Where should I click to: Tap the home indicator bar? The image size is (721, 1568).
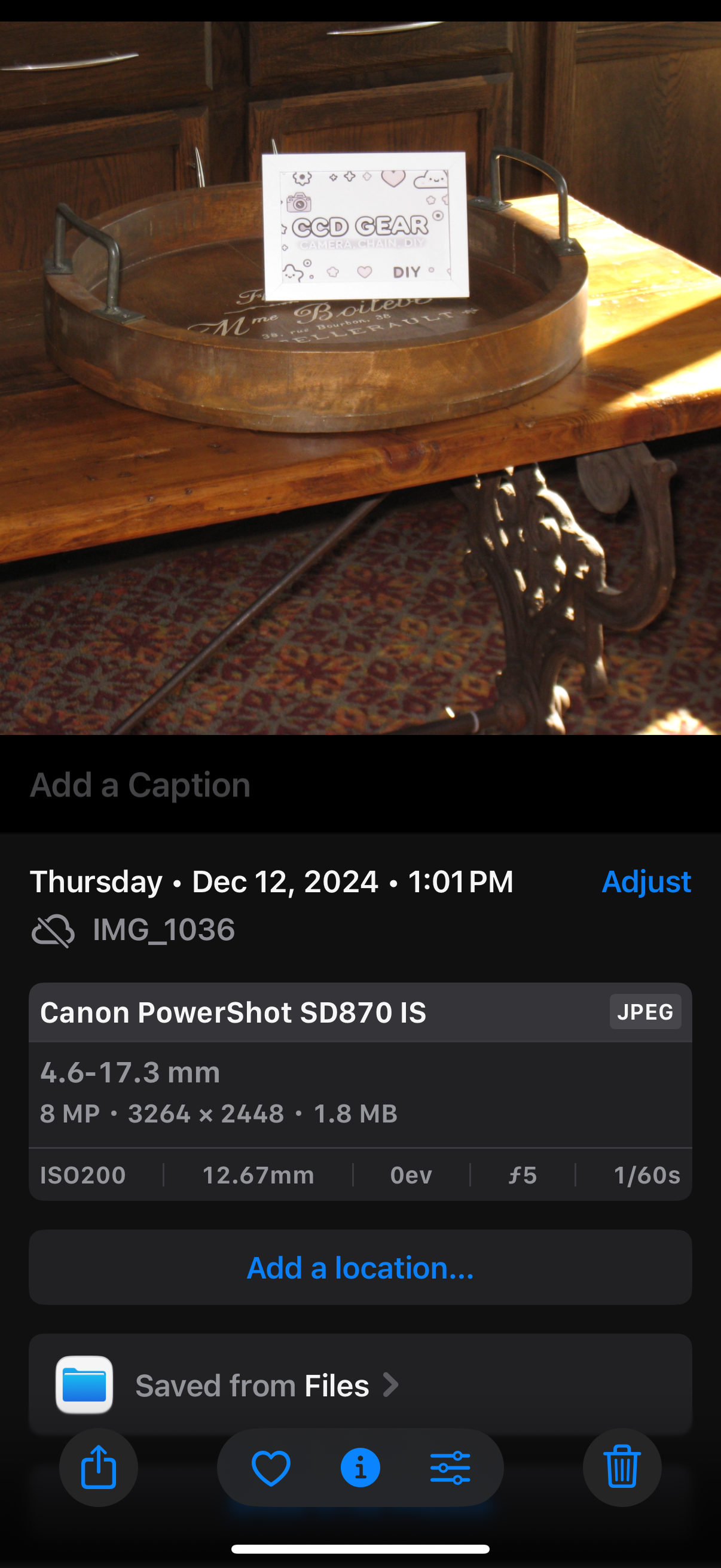tap(360, 1549)
